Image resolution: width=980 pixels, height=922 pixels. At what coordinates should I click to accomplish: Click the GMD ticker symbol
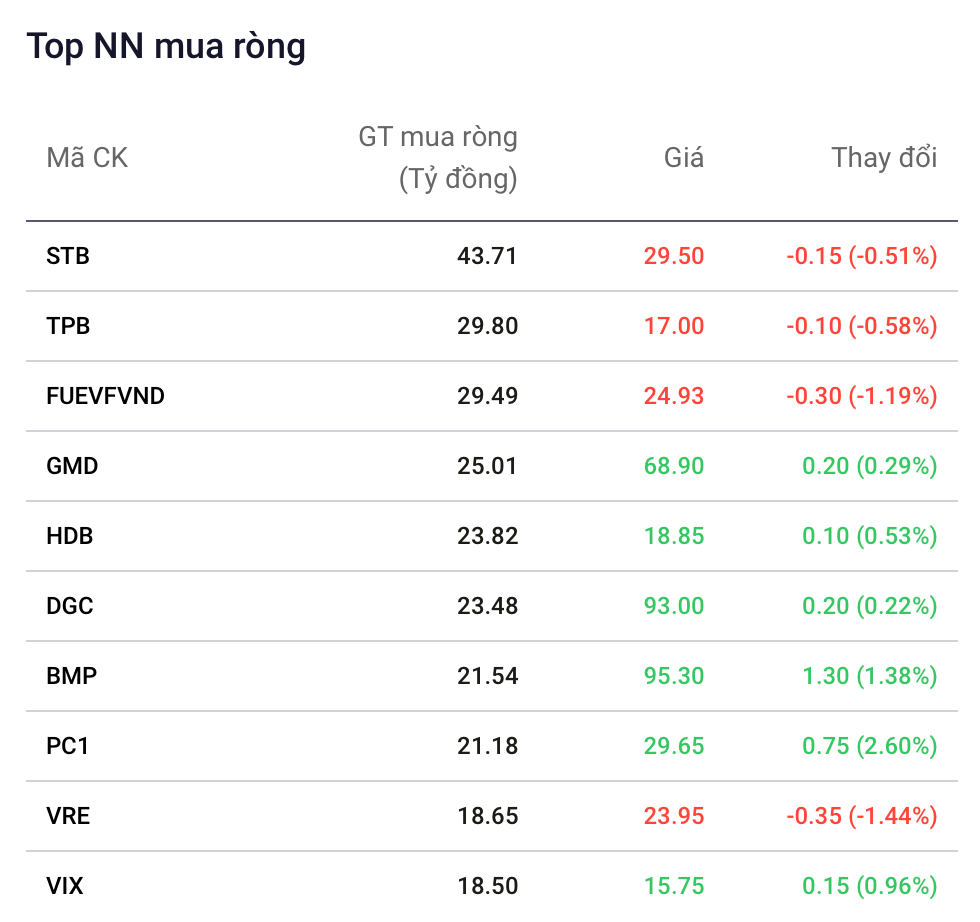click(x=72, y=466)
